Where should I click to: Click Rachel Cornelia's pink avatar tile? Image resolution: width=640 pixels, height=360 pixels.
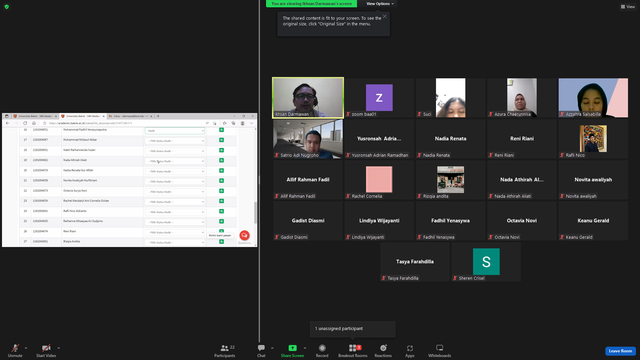(379, 180)
